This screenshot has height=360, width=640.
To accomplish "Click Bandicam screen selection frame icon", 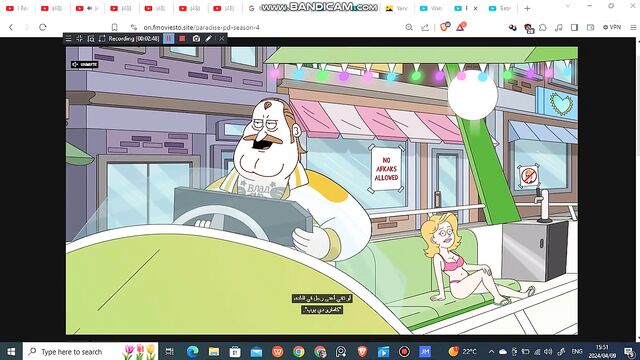I will (x=102, y=38).
